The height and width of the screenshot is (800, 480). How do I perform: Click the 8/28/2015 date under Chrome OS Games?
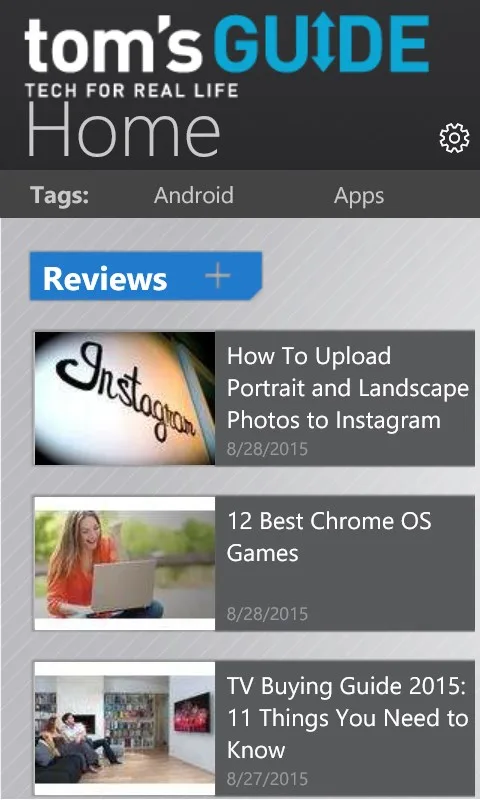(x=267, y=614)
